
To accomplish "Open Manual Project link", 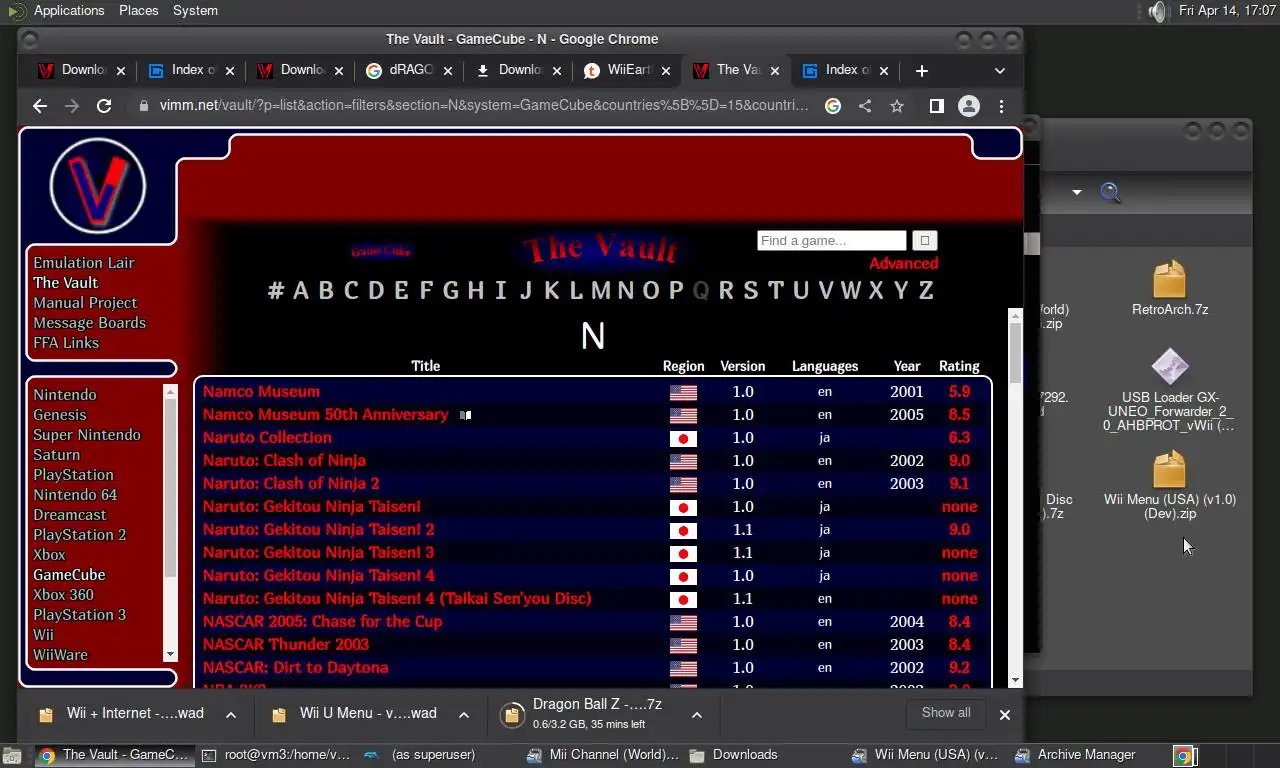I will 85,303.
